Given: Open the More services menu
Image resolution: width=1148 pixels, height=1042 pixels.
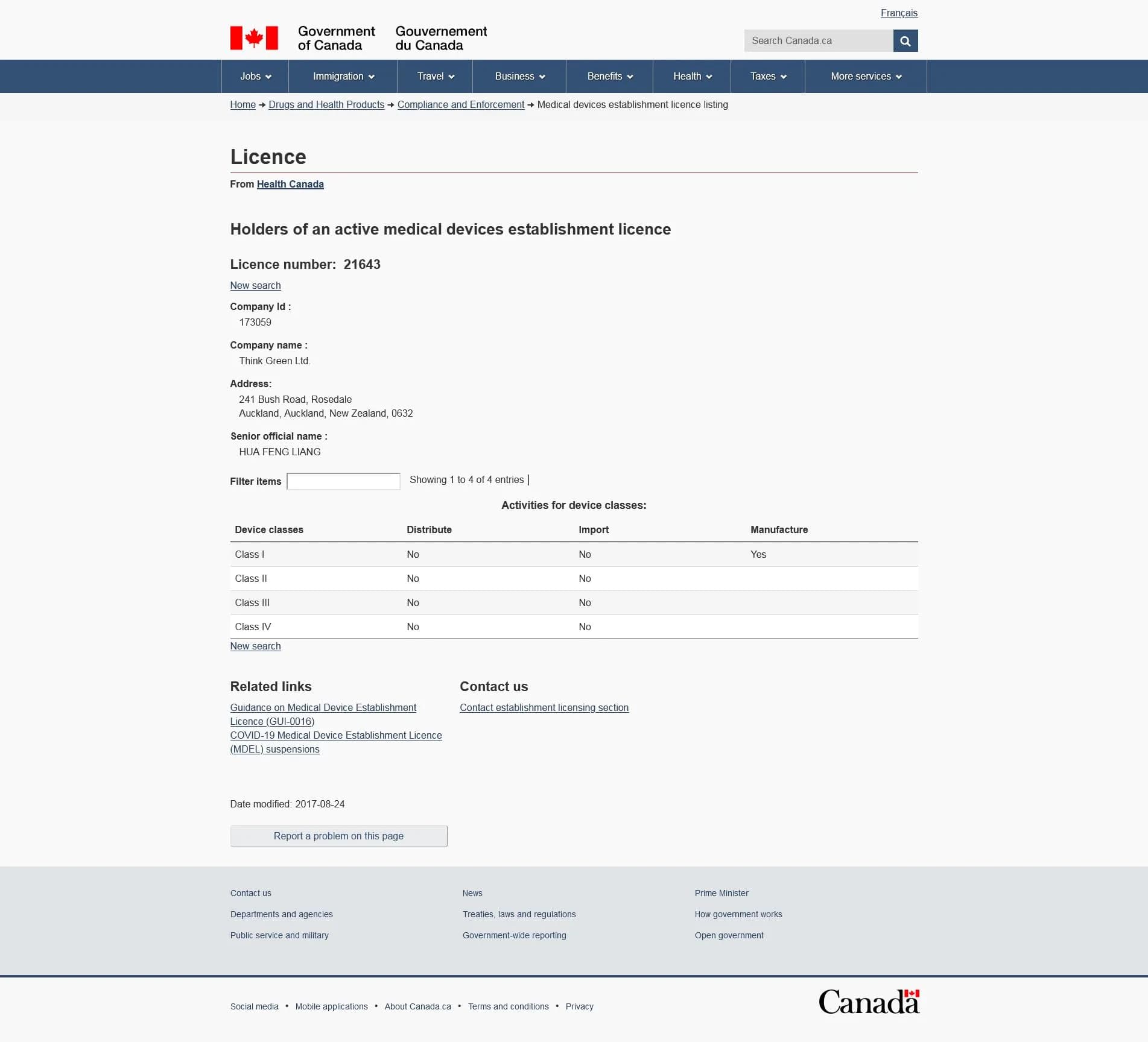Looking at the screenshot, I should coord(866,77).
